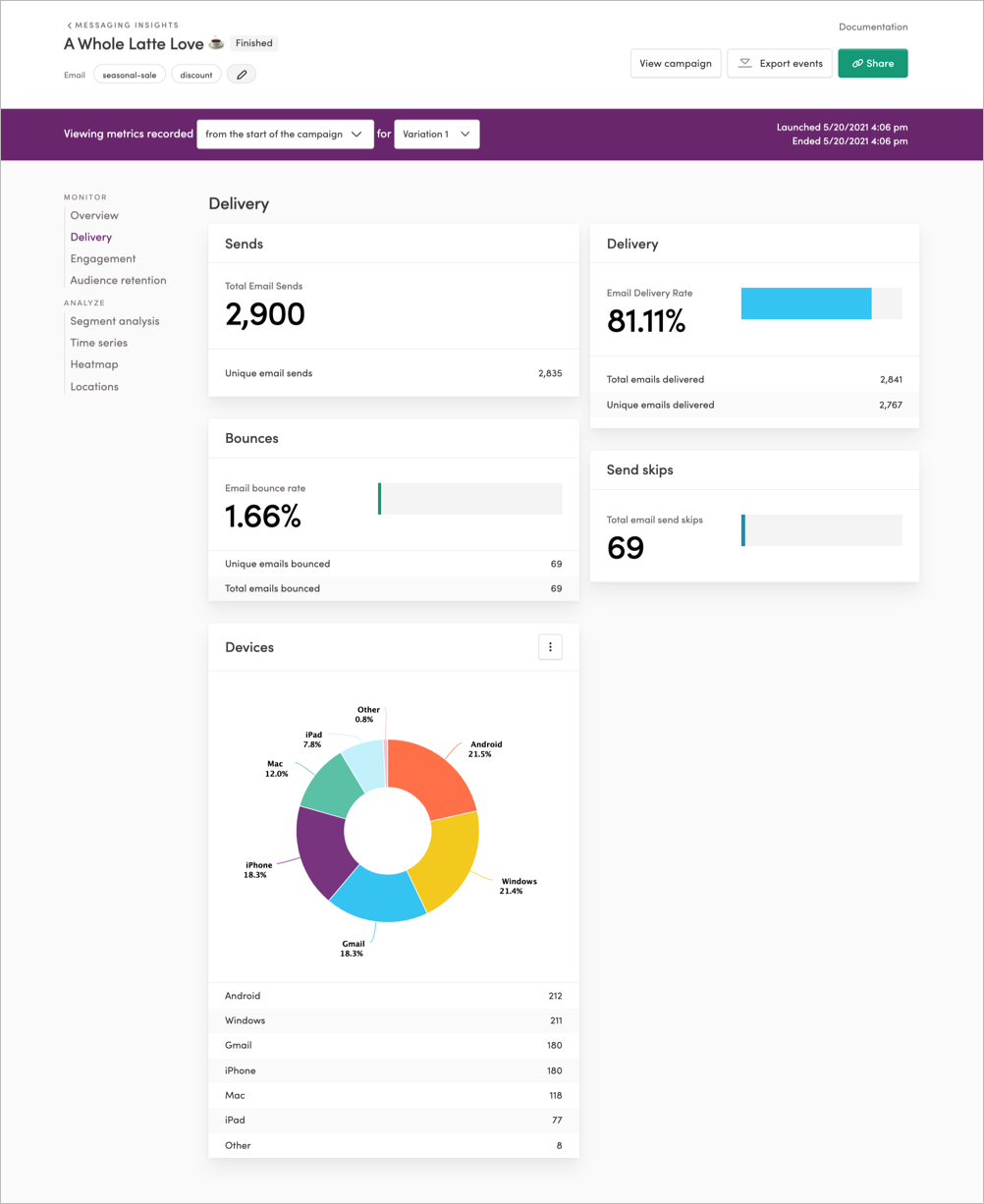Select Audience retention in the sidebar

[118, 280]
